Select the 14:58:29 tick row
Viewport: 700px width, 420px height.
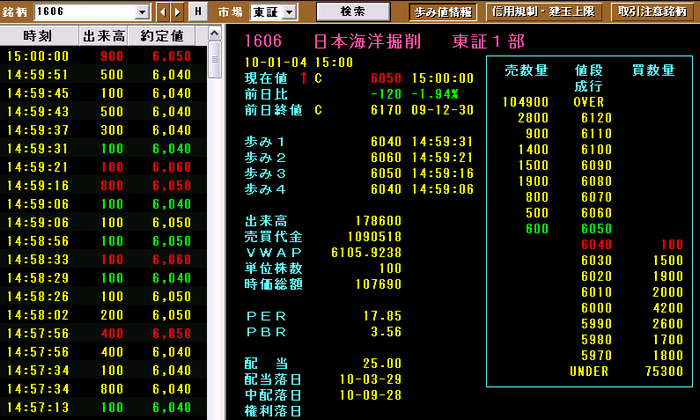tap(103, 278)
